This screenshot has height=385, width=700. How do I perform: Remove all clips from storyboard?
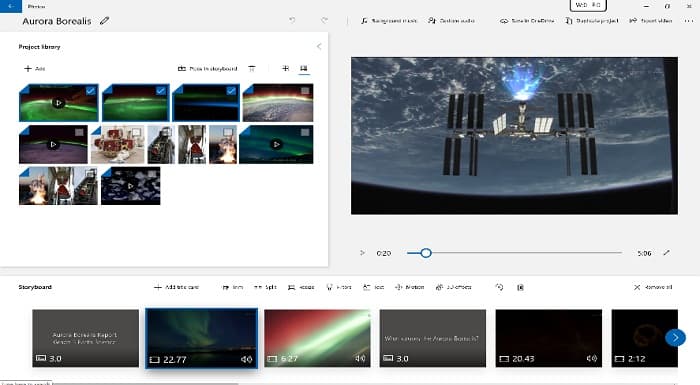(x=653, y=287)
